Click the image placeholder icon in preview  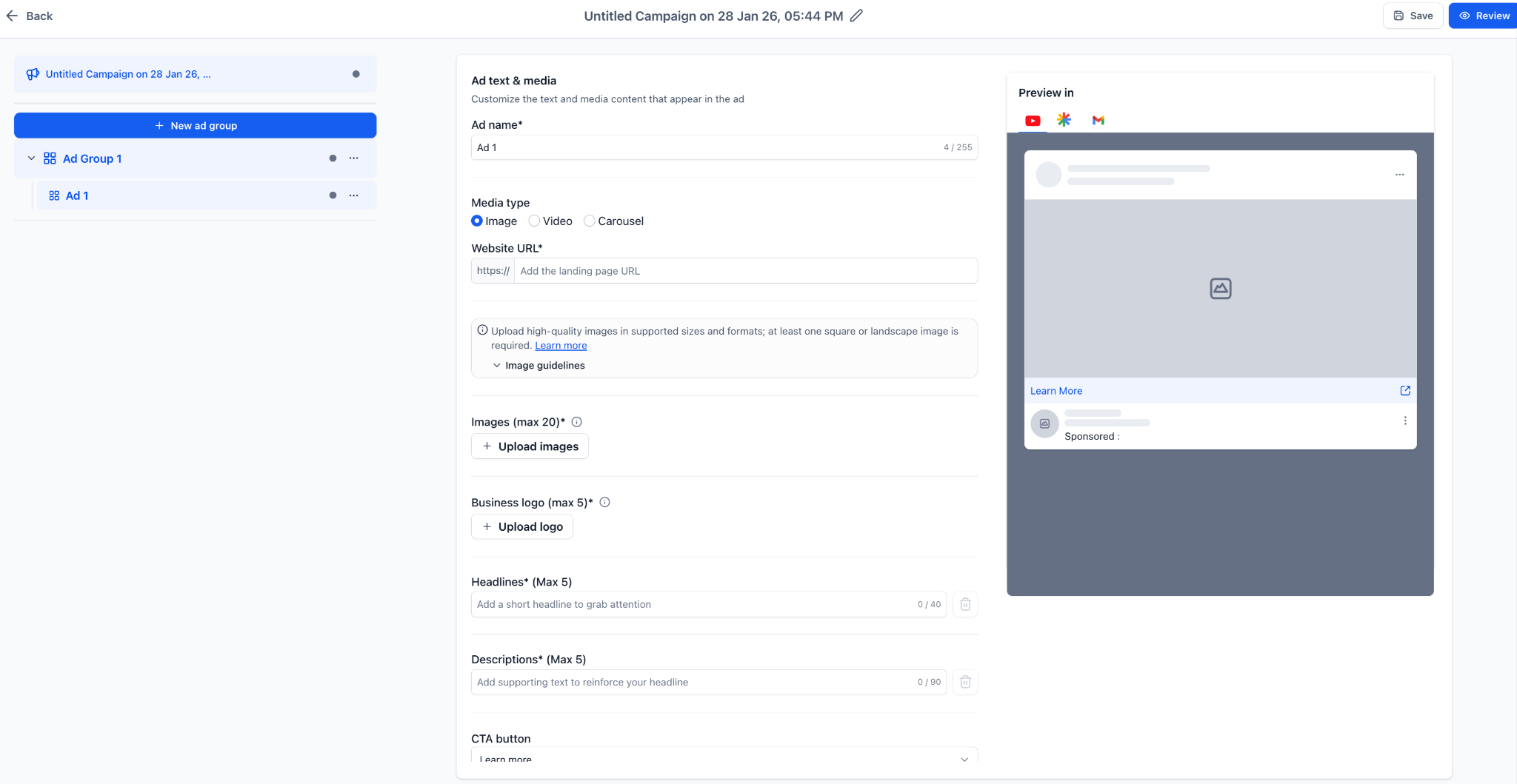pos(1221,289)
